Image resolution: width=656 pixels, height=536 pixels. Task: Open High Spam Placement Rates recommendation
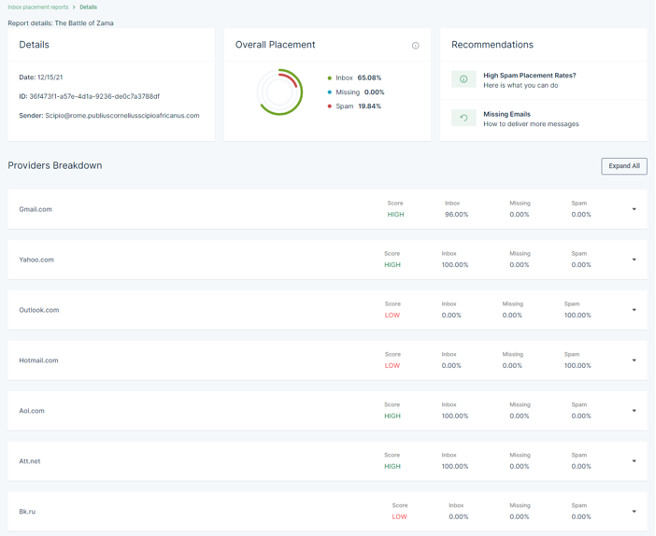point(543,80)
